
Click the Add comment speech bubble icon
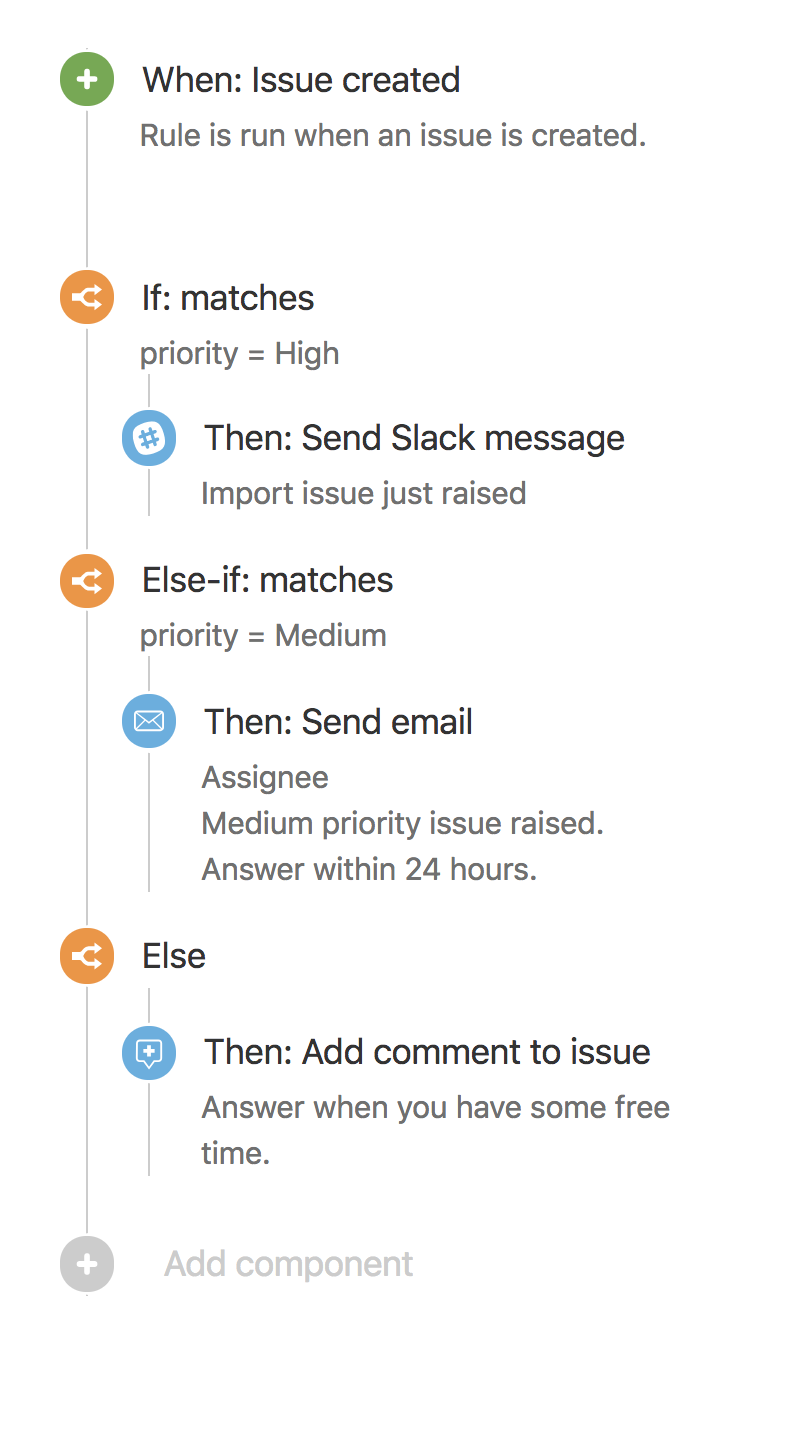click(x=149, y=1052)
